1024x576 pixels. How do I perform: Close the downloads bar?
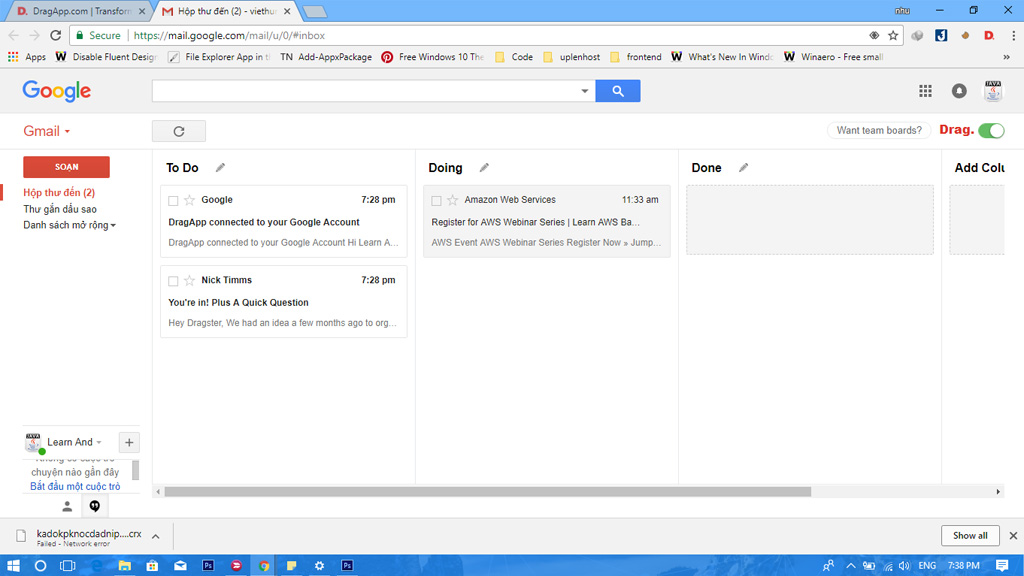pyautogui.click(x=1013, y=536)
